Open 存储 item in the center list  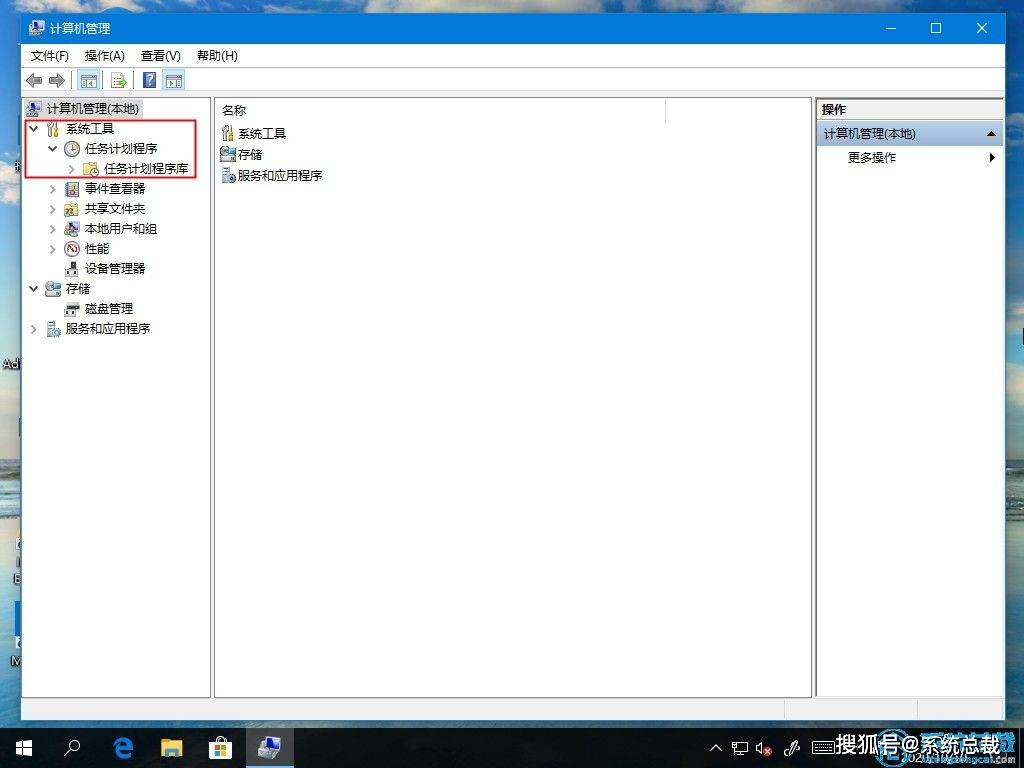[249, 154]
